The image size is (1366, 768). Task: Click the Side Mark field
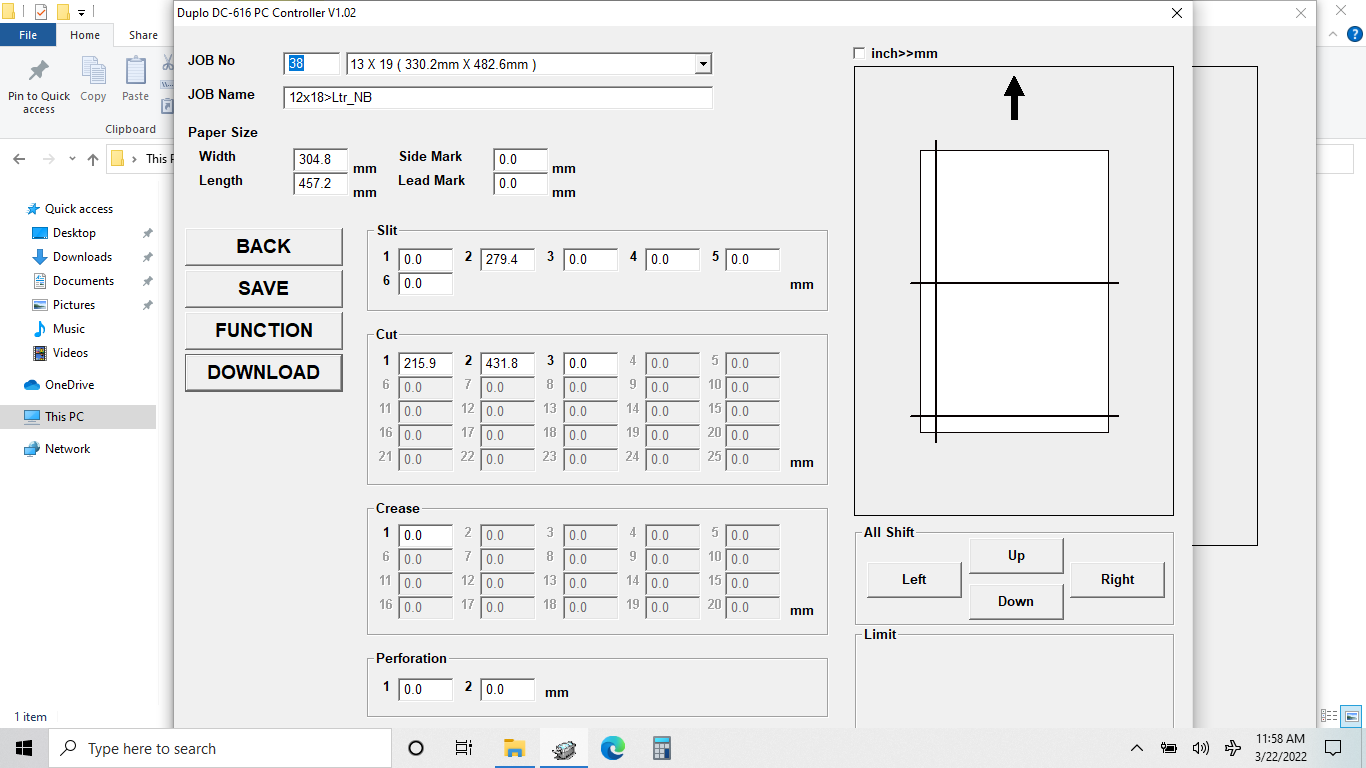click(x=521, y=159)
